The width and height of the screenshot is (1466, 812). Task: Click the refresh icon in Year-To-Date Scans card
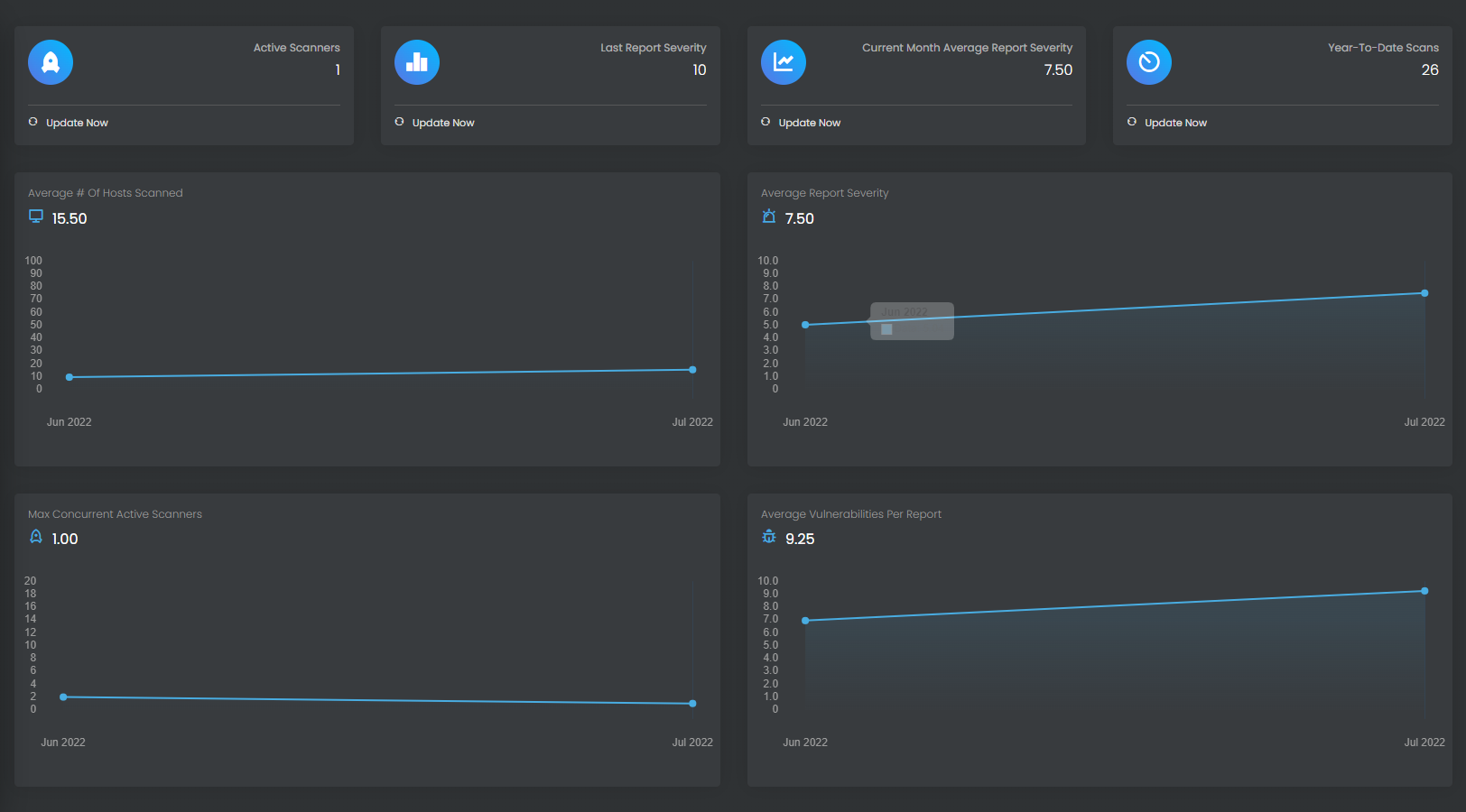click(1132, 122)
